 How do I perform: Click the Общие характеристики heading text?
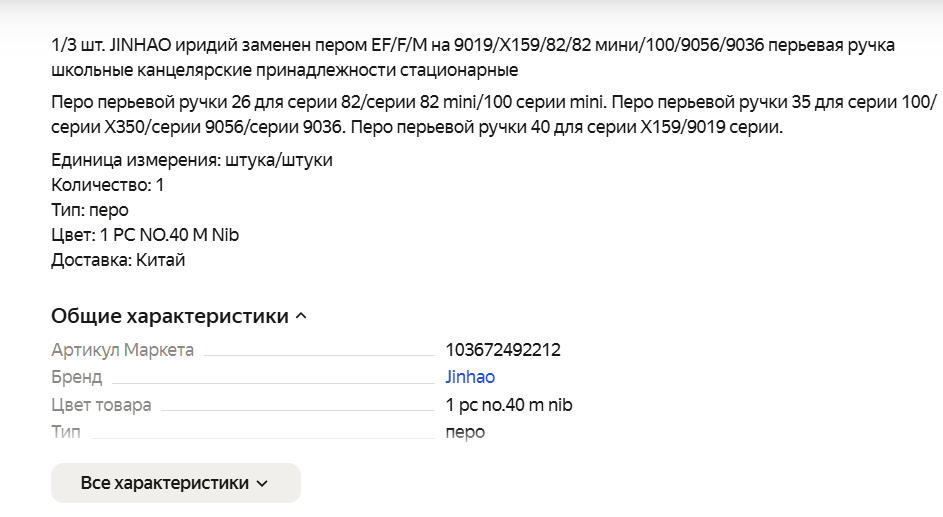170,317
